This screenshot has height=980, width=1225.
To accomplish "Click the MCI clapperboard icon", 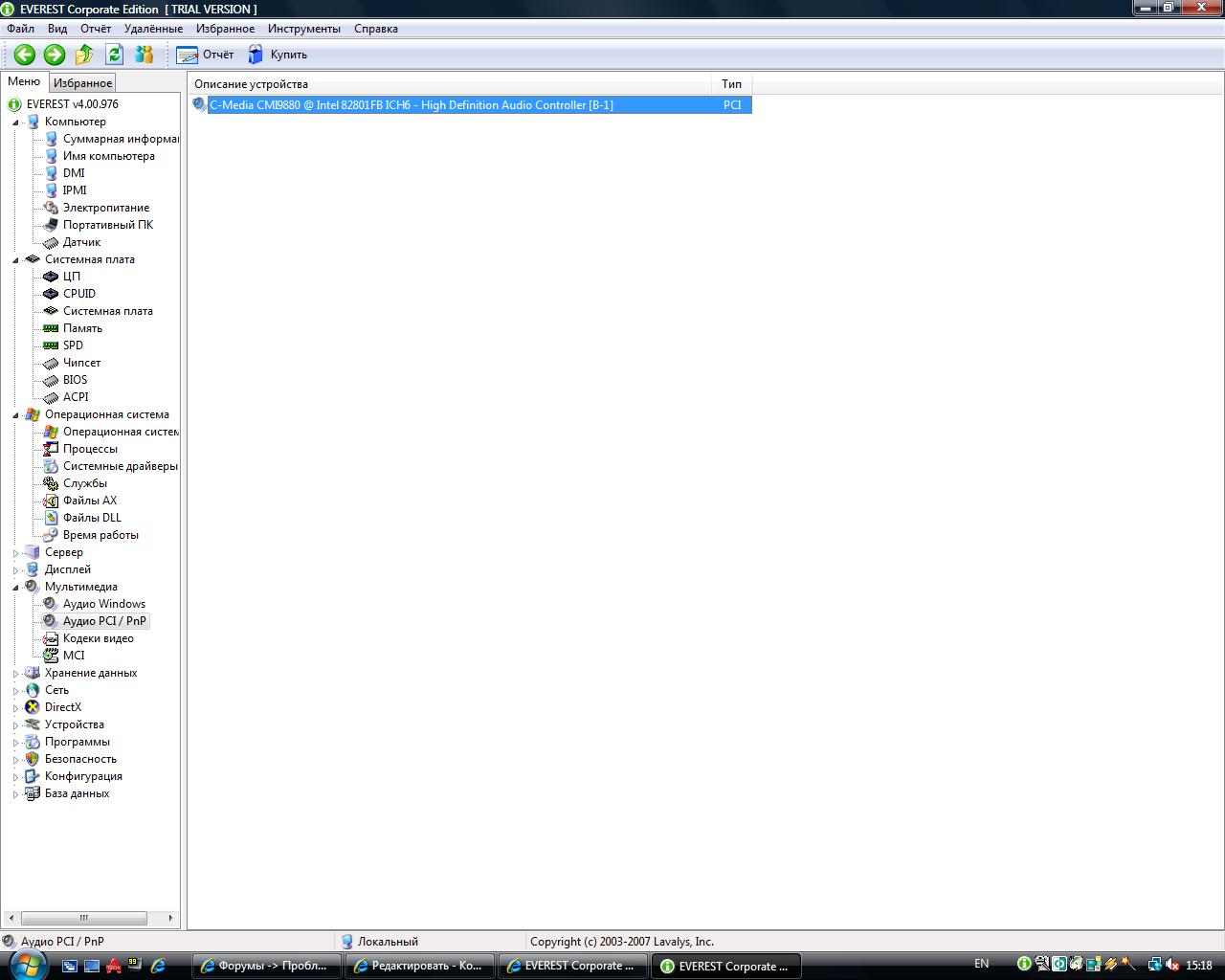I will [x=52, y=656].
